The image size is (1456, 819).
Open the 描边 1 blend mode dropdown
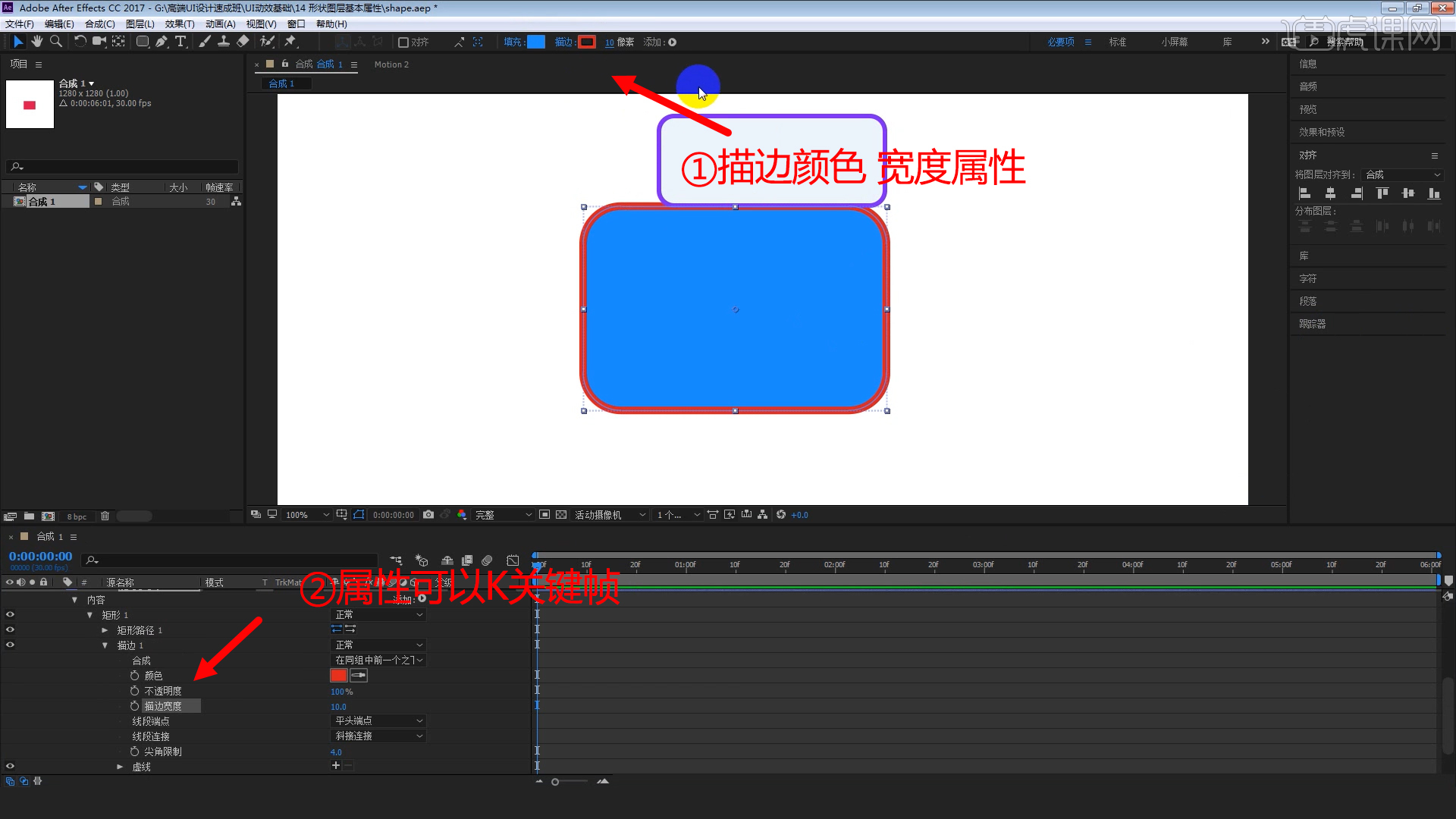click(378, 645)
